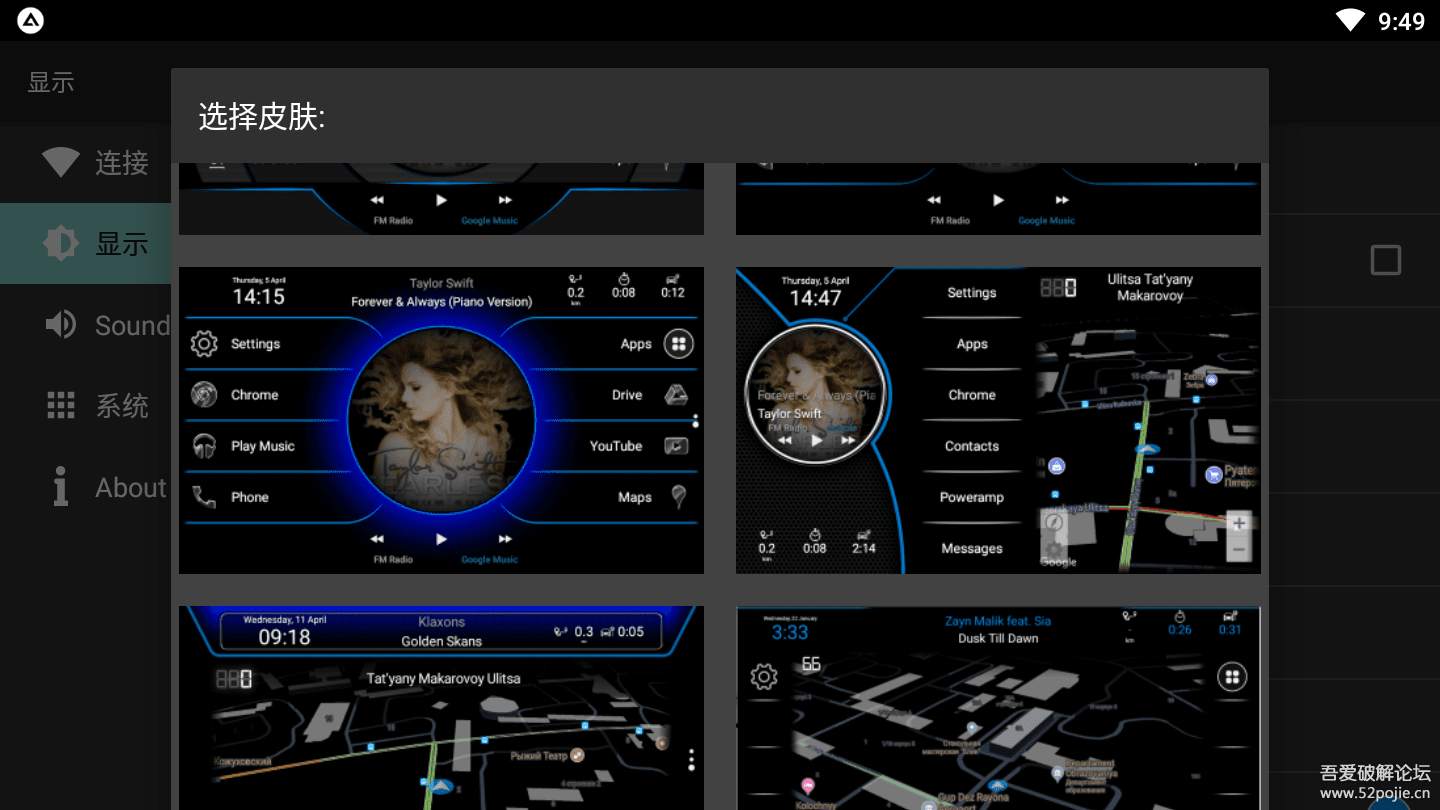The height and width of the screenshot is (810, 1440).
Task: Toggle the checkbox in display settings
Action: (x=1386, y=261)
